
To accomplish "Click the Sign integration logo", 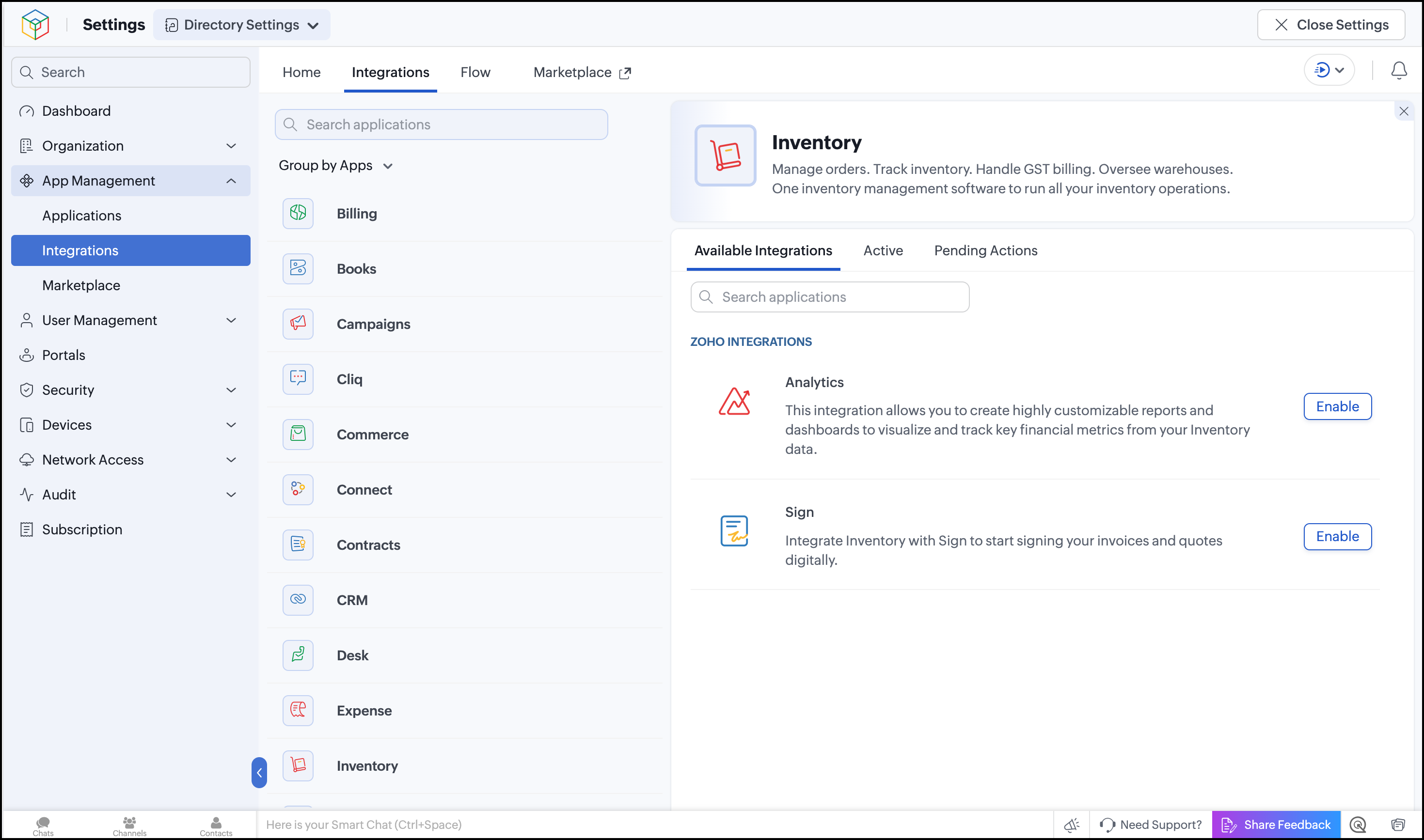I will (x=734, y=531).
